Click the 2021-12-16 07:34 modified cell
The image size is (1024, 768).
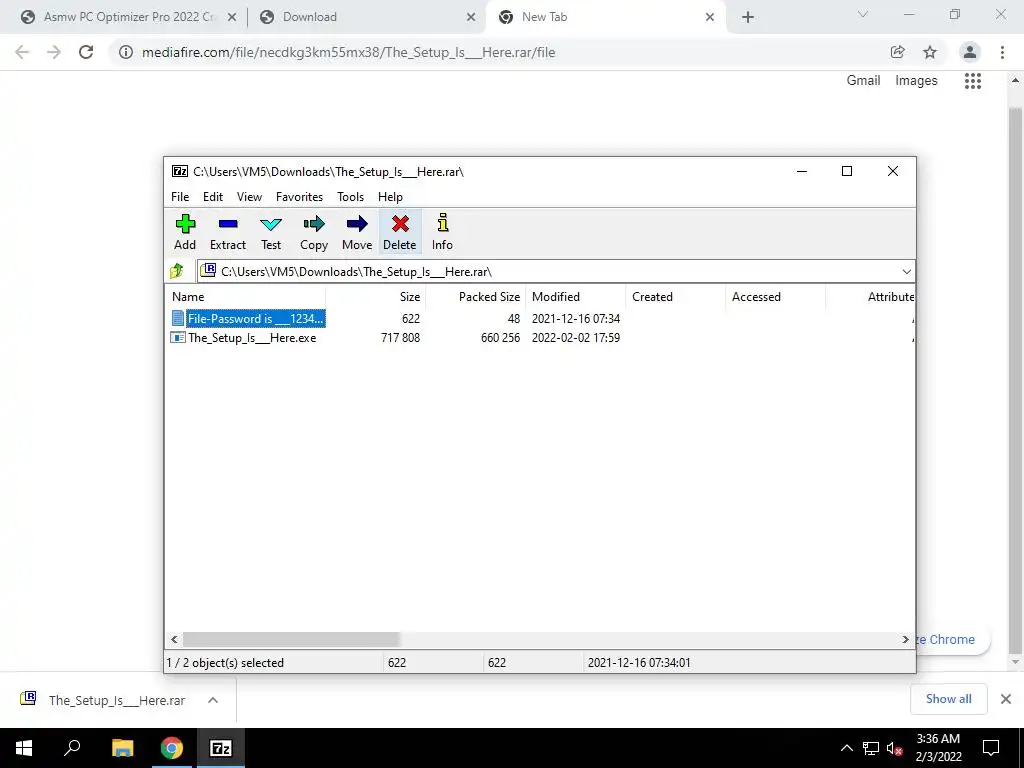[575, 319]
